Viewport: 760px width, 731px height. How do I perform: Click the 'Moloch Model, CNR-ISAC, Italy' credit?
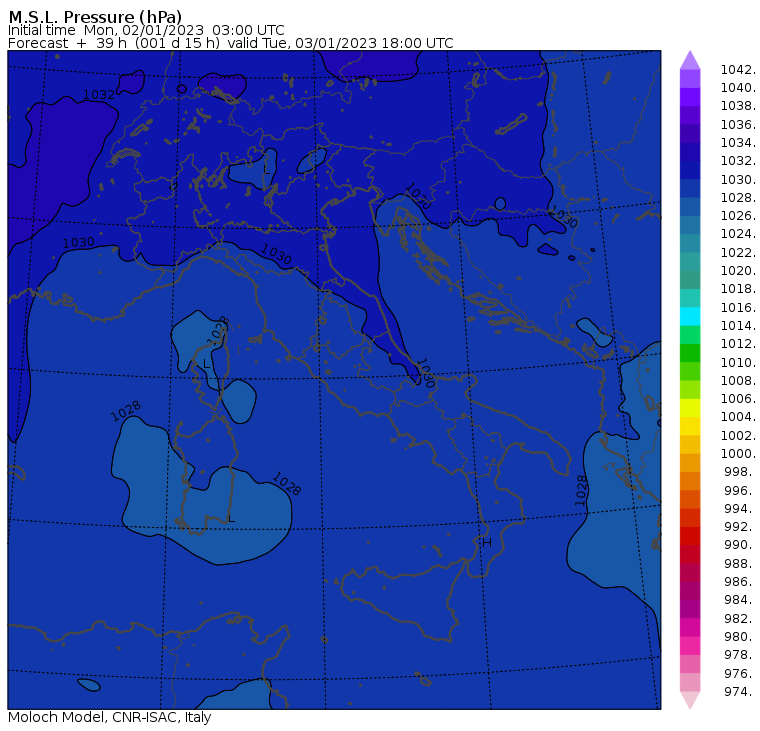click(x=110, y=717)
